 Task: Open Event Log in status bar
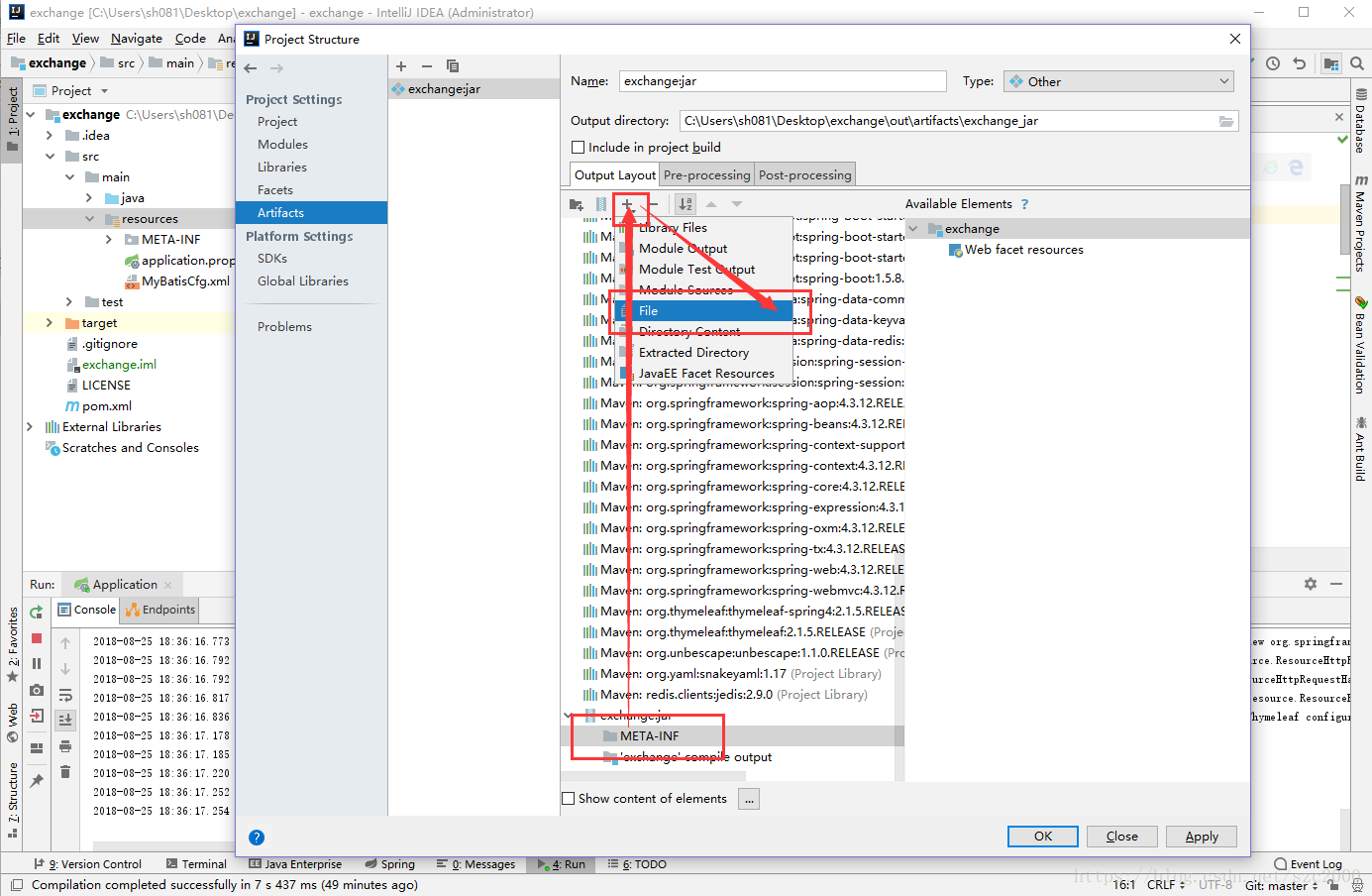tap(1308, 864)
